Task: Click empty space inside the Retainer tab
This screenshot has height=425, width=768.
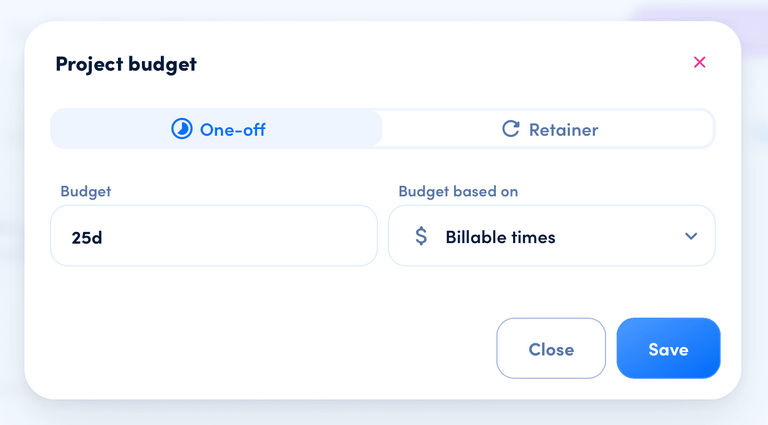Action: coord(660,129)
